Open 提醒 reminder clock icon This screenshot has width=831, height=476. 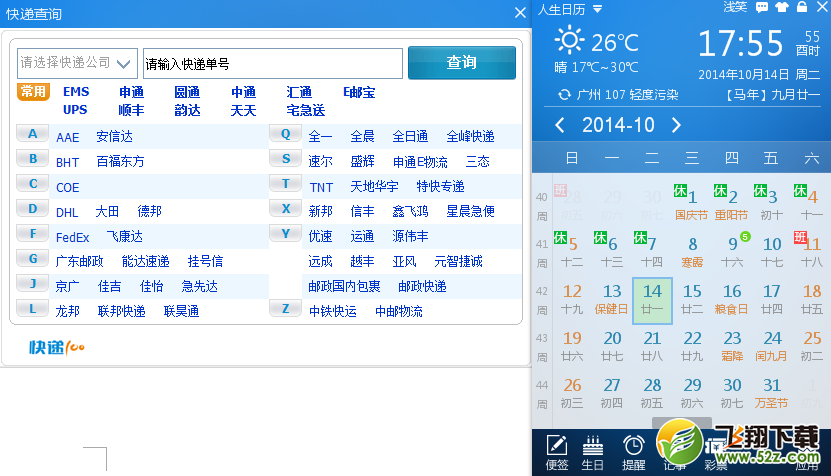click(x=633, y=453)
